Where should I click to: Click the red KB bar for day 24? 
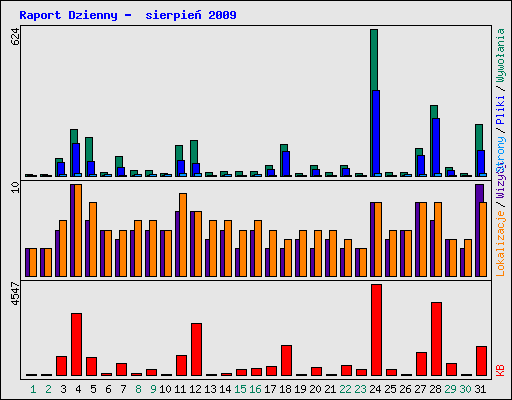point(376,330)
